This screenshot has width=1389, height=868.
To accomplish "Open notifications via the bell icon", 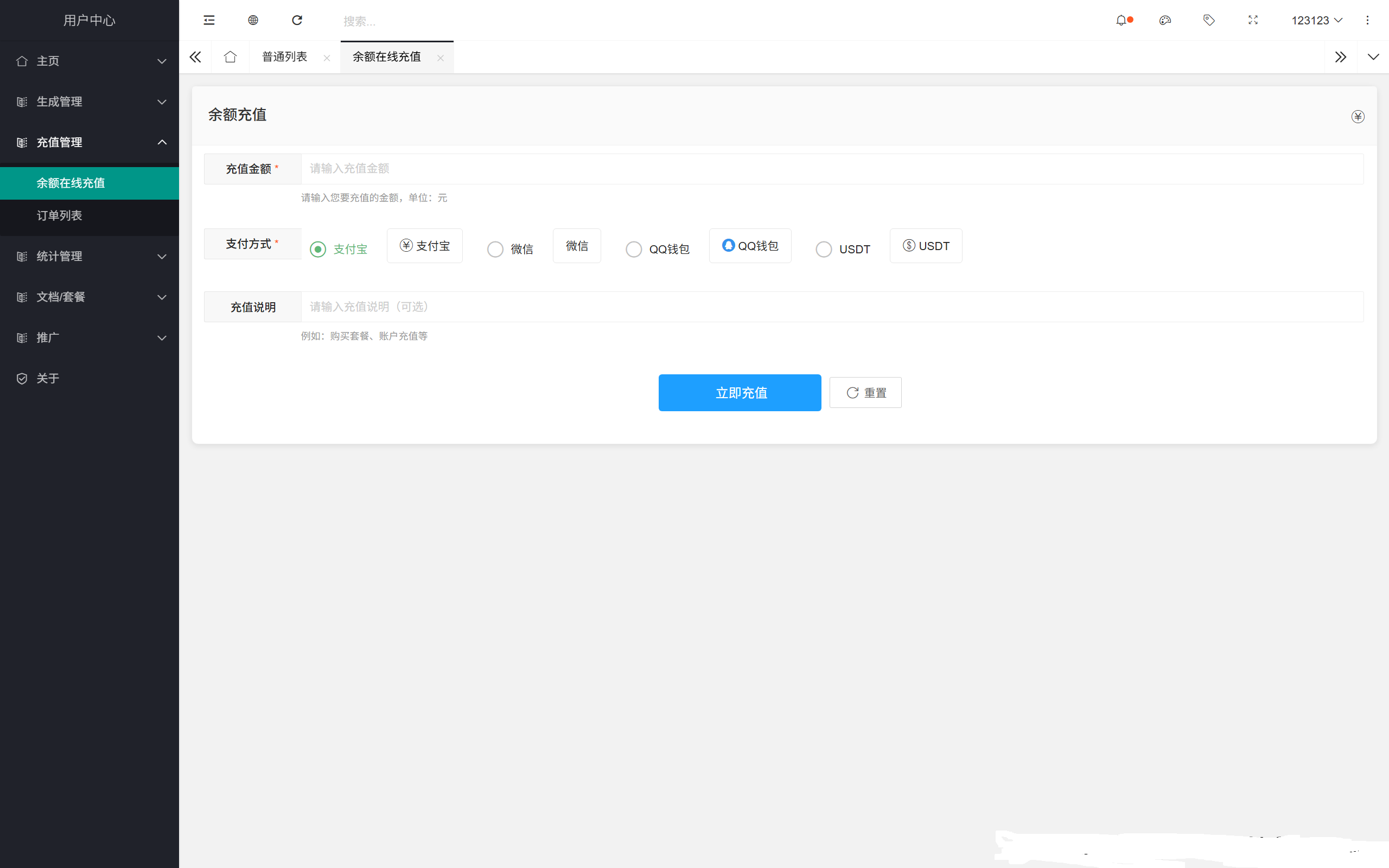I will pos(1121,21).
